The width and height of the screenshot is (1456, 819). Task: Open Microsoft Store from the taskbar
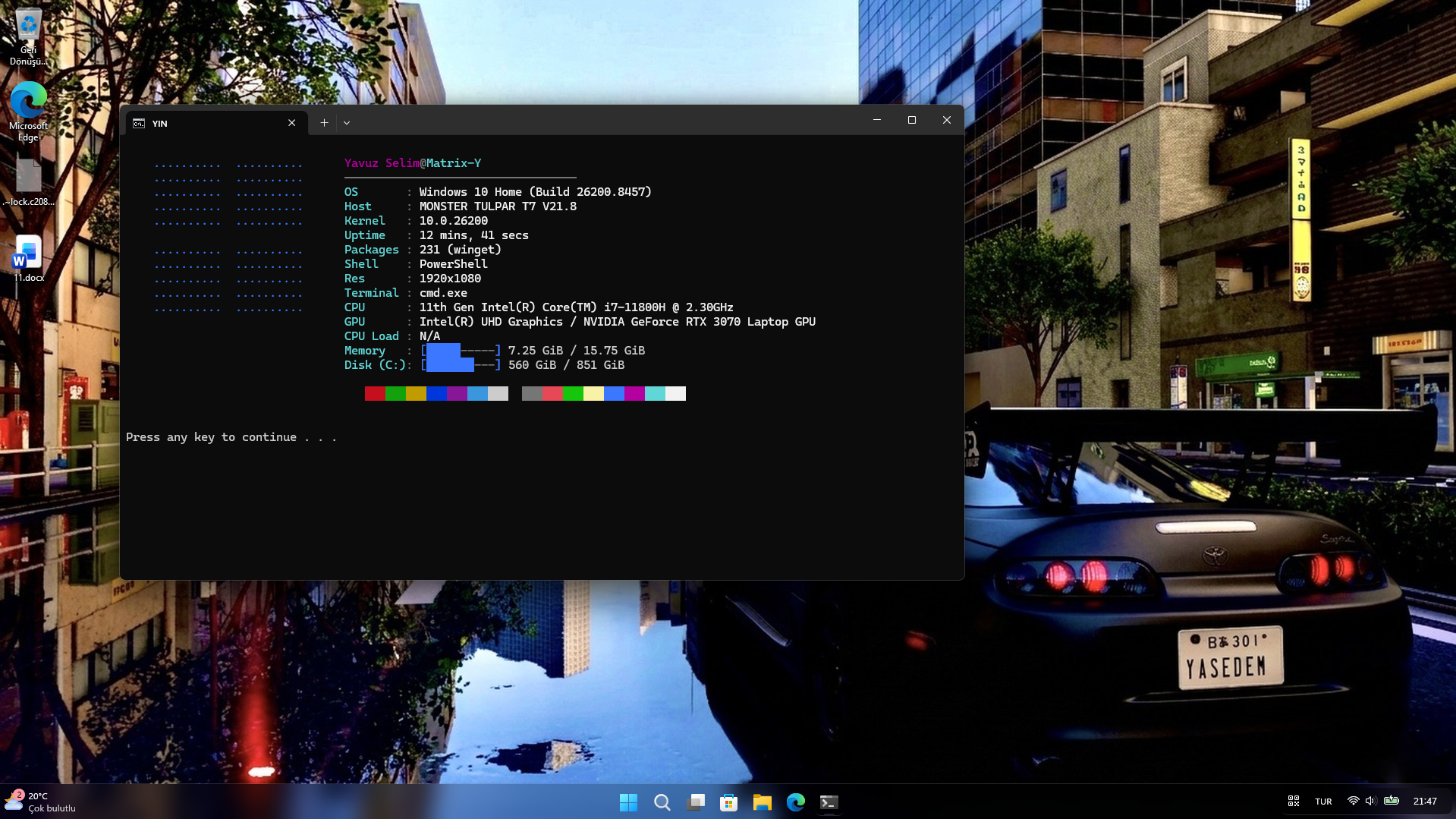[728, 802]
